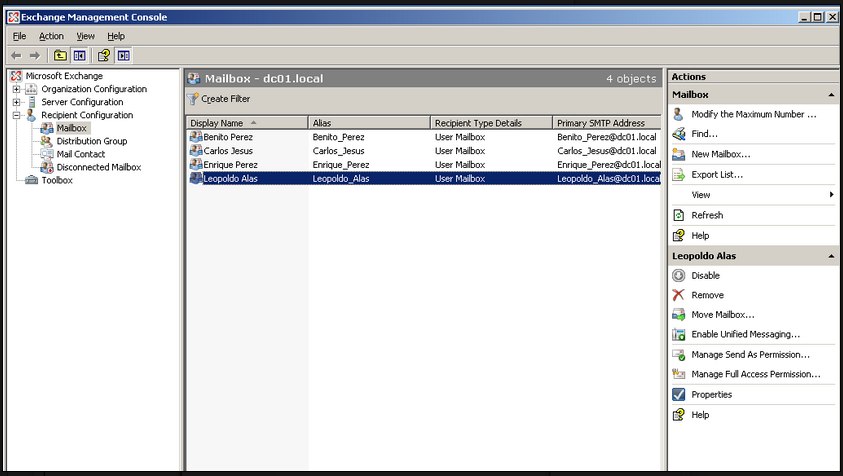Click Help in the Mailbox actions section
This screenshot has height=476, width=843.
click(x=700, y=236)
